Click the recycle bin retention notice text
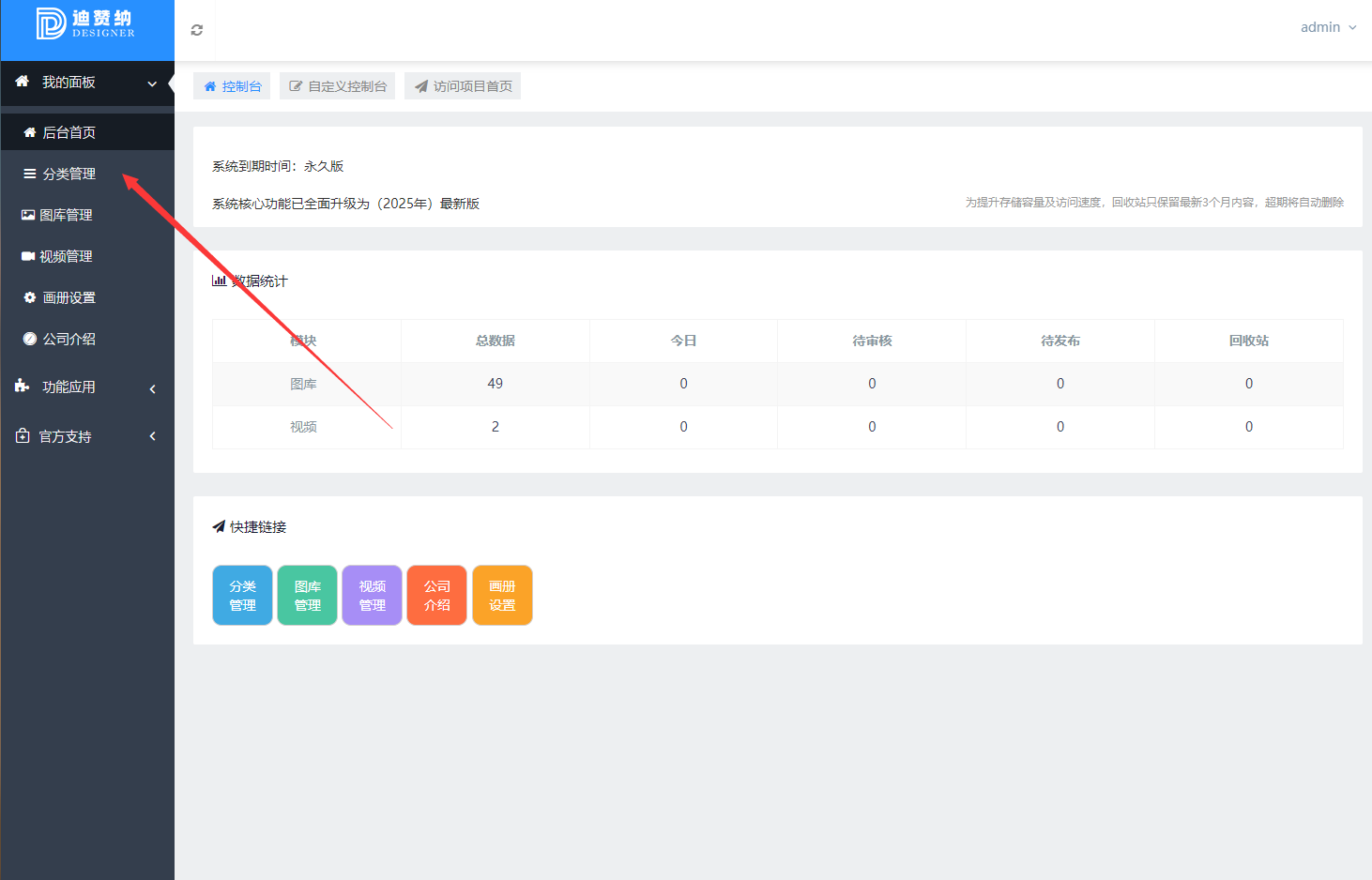Viewport: 1372px width, 880px height. pyautogui.click(x=1154, y=202)
